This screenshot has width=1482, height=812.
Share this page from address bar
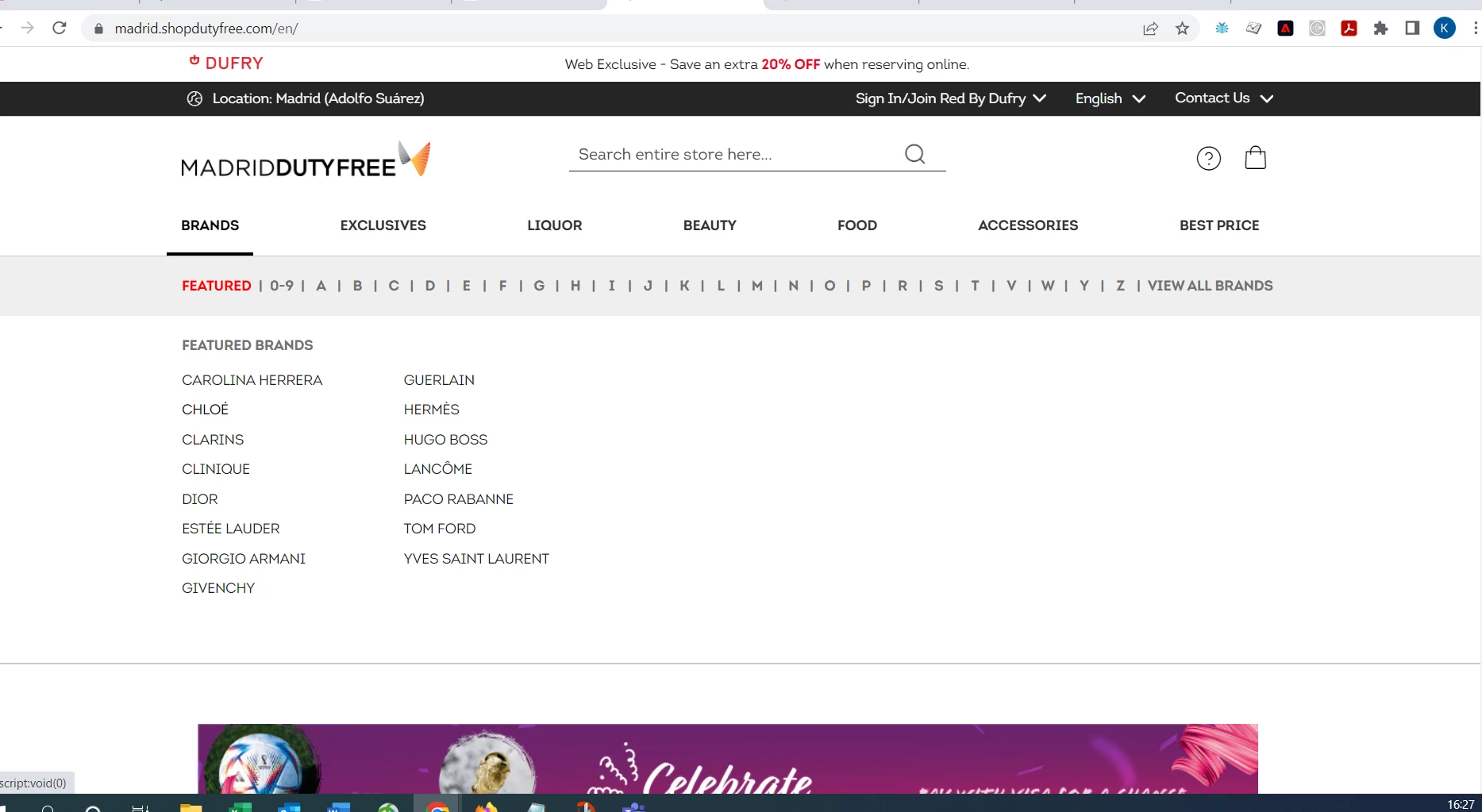coord(1150,29)
